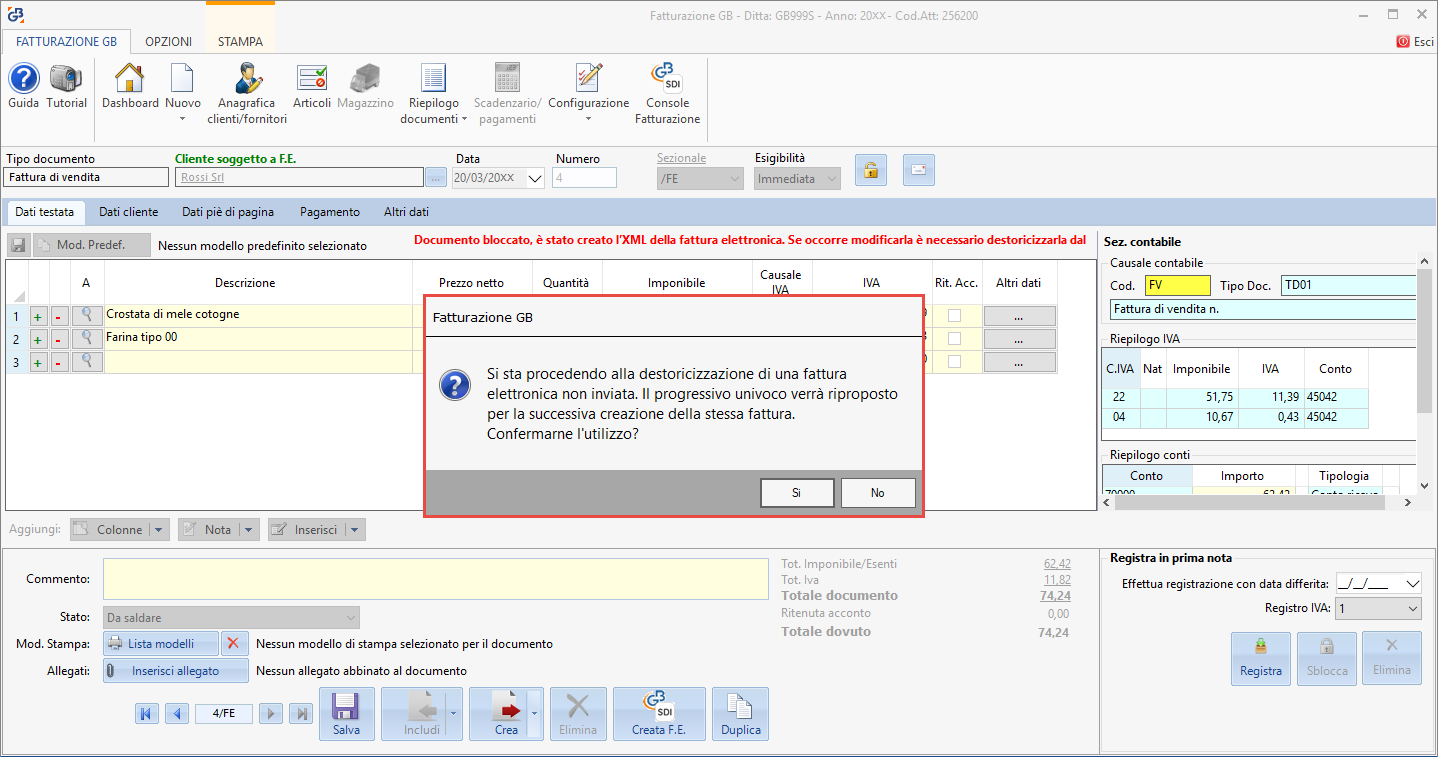This screenshot has height=757, width=1438.
Task: Select the FATTURAZIONE GB ribbon tab
Action: (66, 42)
